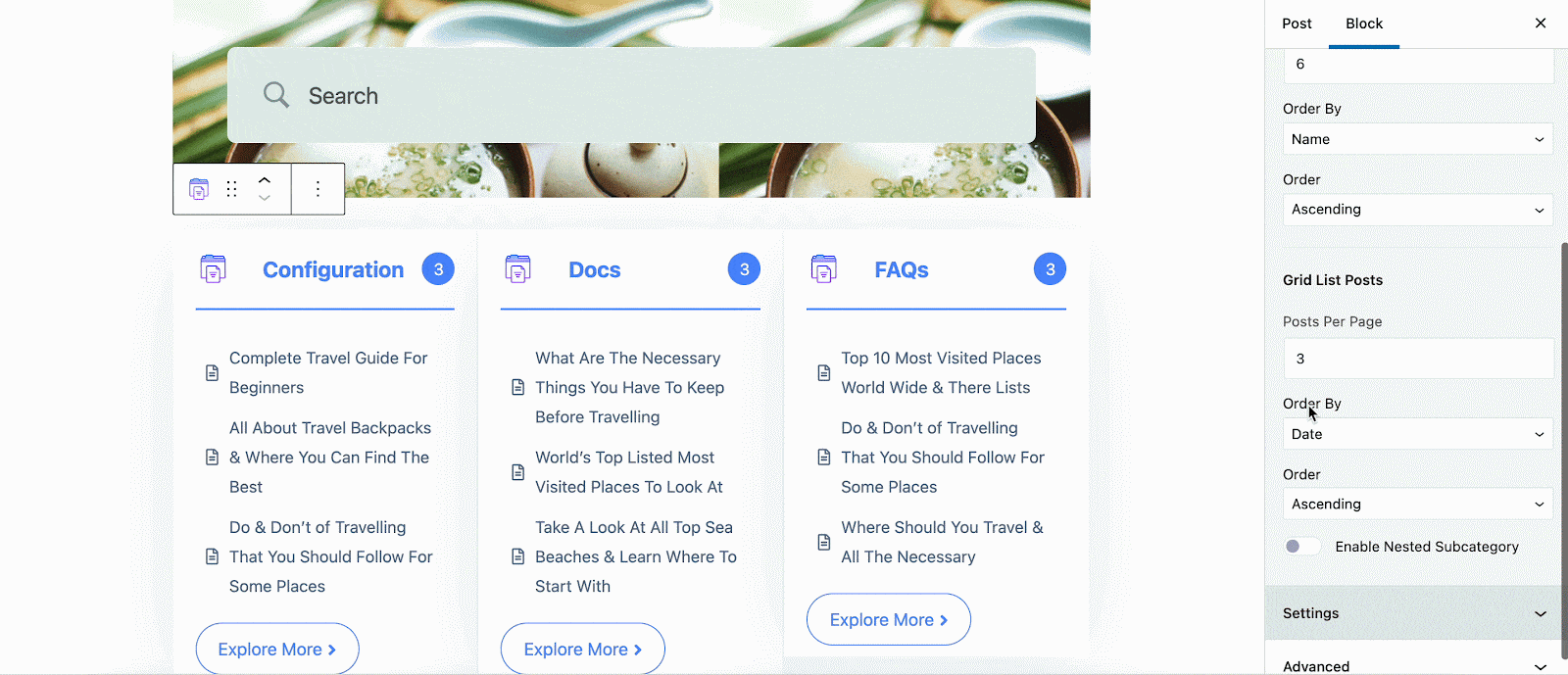Toggle Enable Nested Subcategory switch
This screenshot has height=675, width=1568.
tap(1302, 547)
